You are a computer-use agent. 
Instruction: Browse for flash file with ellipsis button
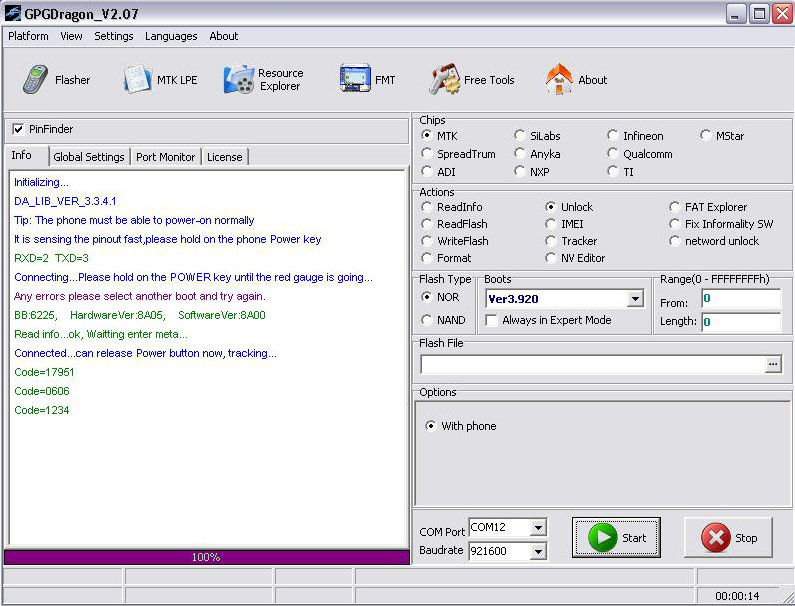tap(773, 364)
